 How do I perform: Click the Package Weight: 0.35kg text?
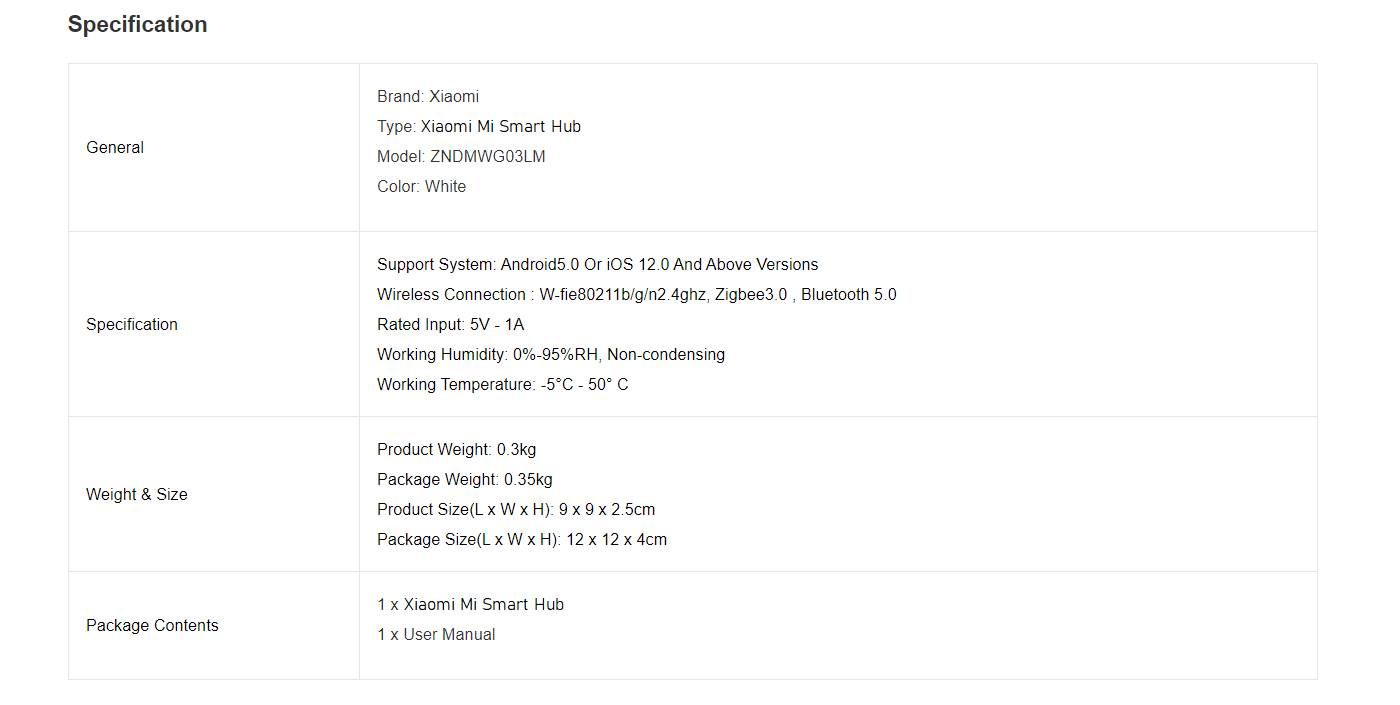(465, 479)
